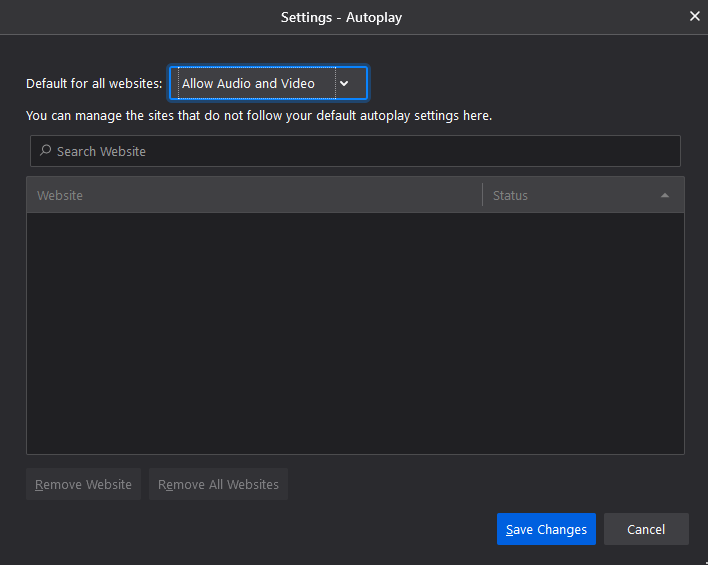The image size is (708, 565).
Task: Click the divider between Website and Status columns
Action: coord(482,195)
